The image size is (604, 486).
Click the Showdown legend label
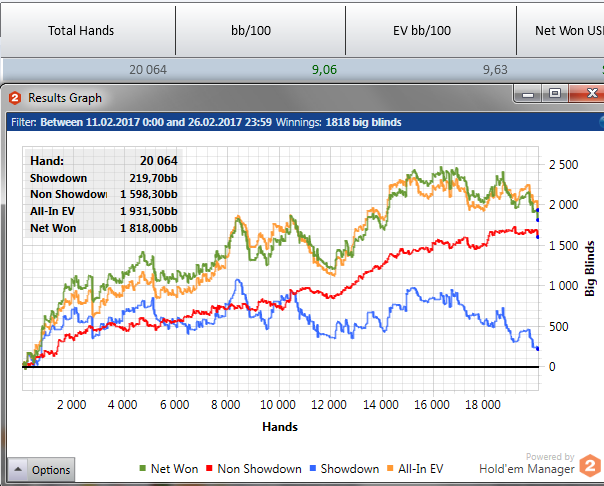350,469
